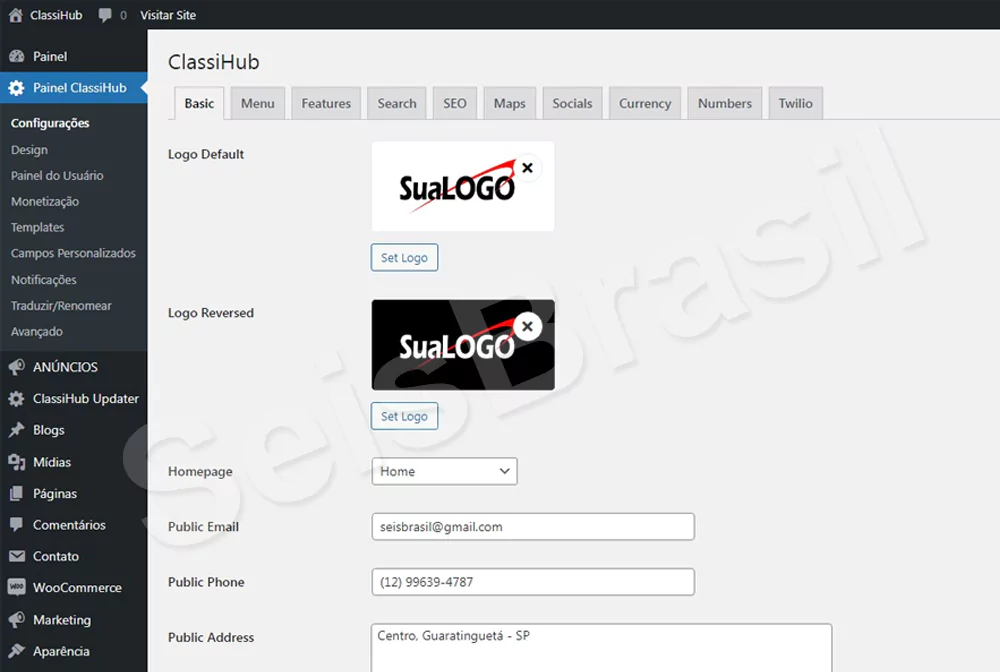Switch to the Menu tab

[x=258, y=103]
